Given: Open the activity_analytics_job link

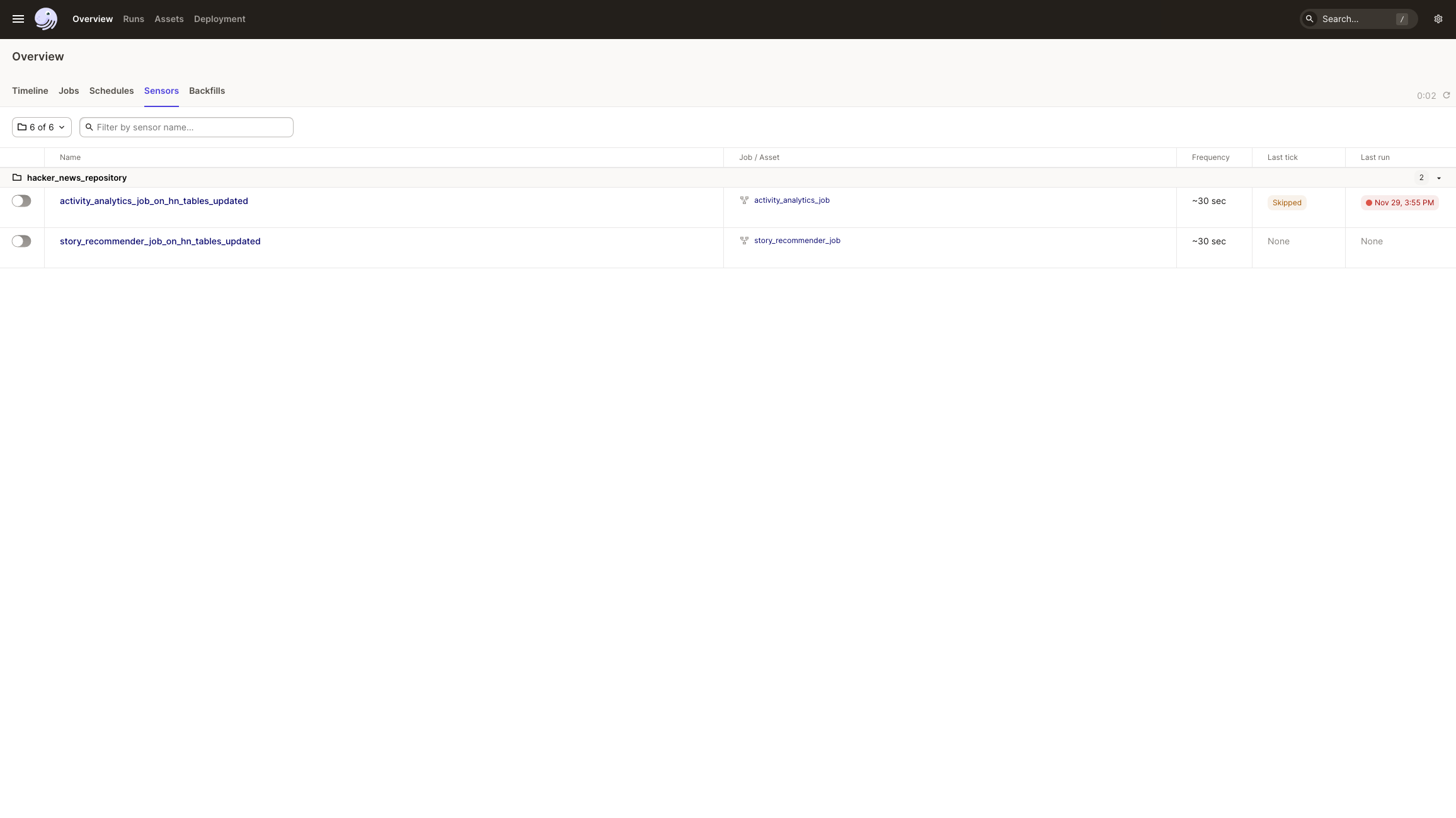Looking at the screenshot, I should (791, 200).
